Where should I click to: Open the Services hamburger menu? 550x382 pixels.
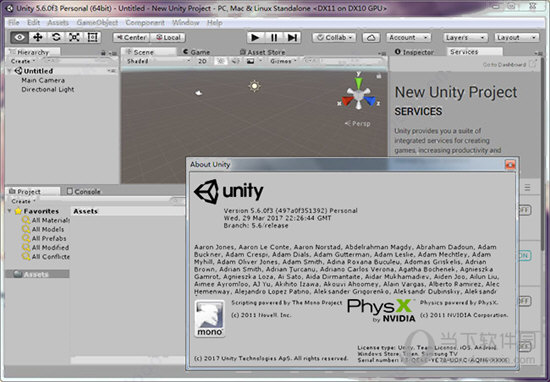528,188
